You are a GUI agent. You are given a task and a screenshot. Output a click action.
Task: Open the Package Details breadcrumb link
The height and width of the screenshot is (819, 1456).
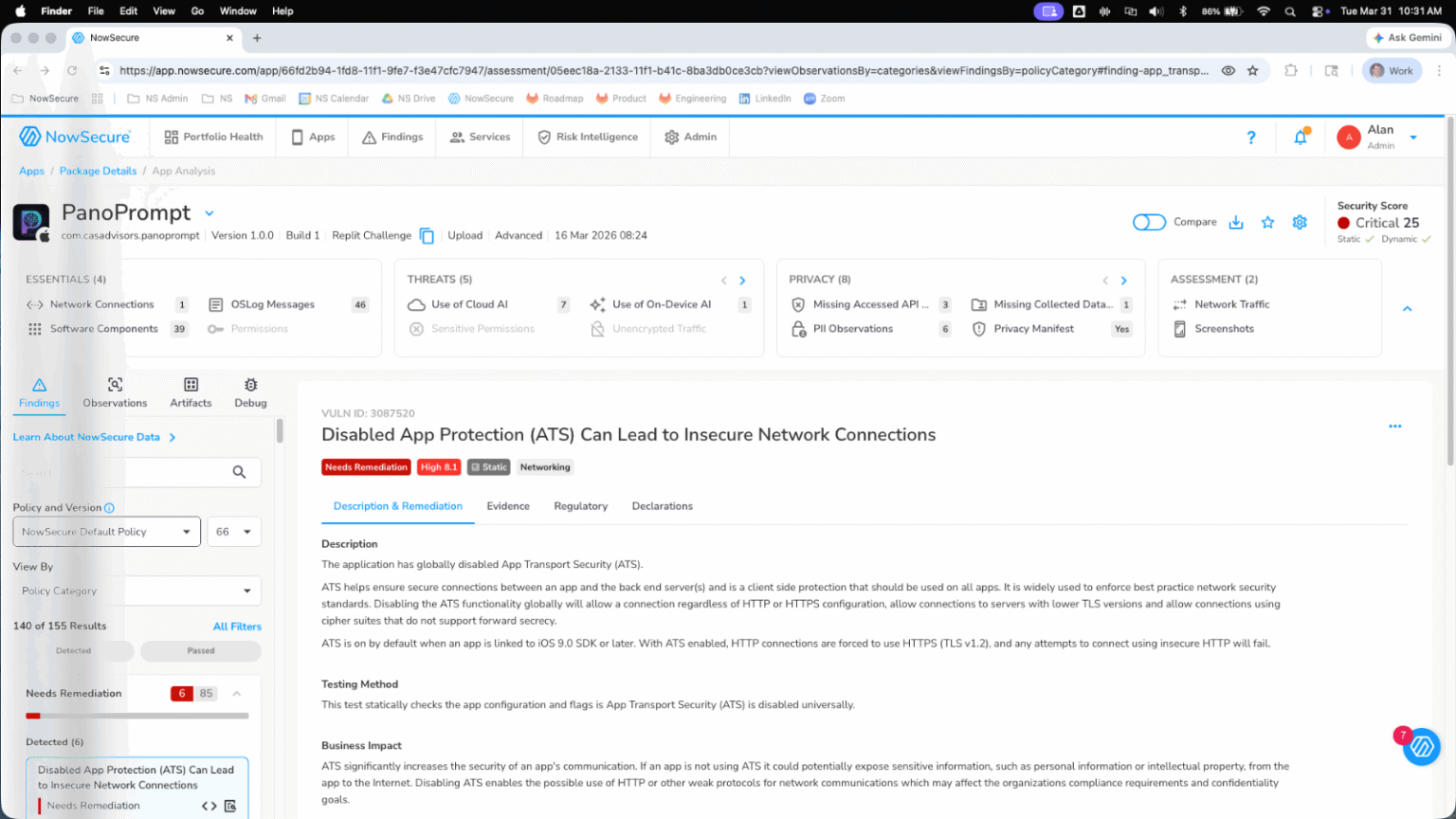click(98, 172)
